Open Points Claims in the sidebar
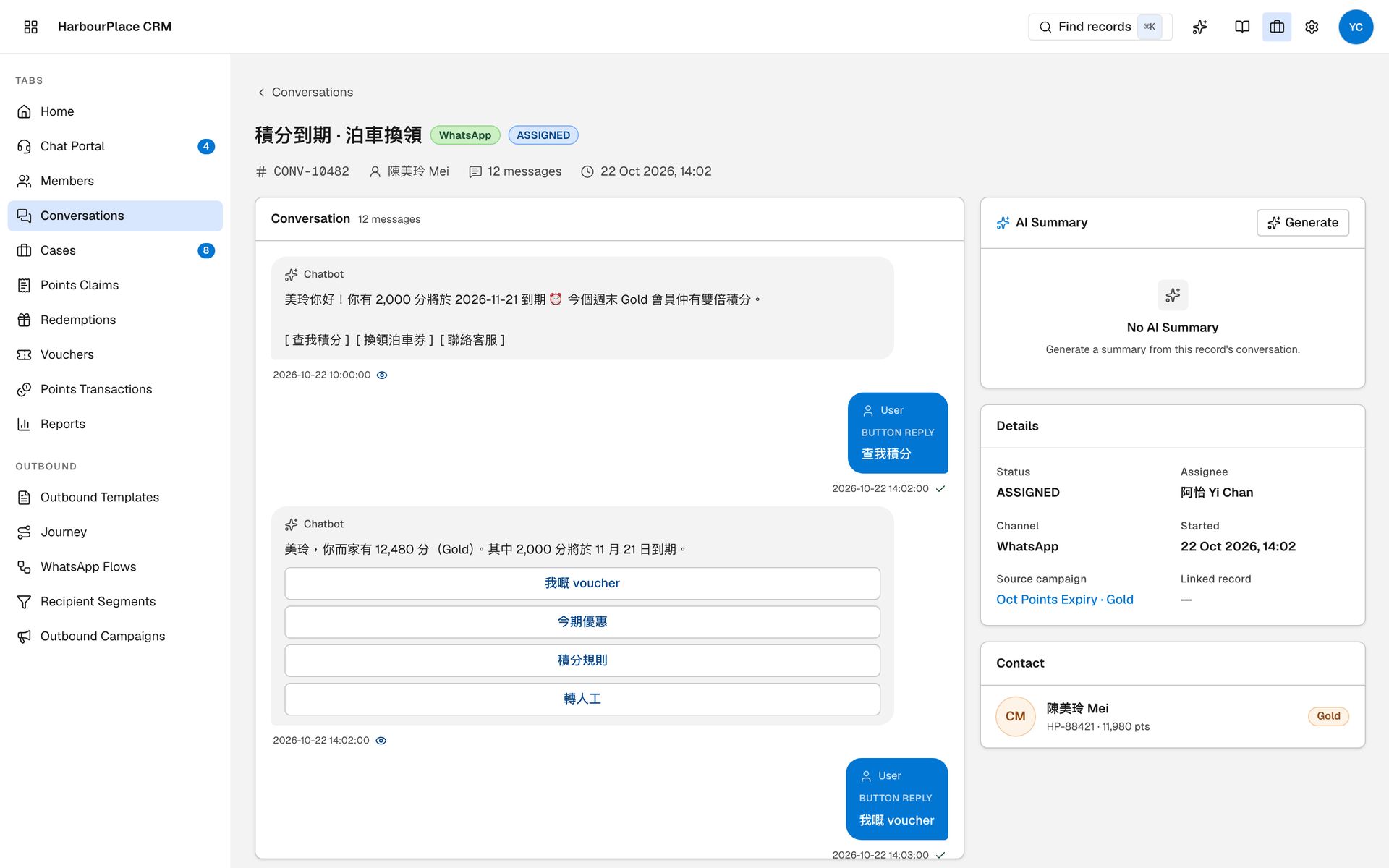The image size is (1389, 868). click(x=115, y=285)
